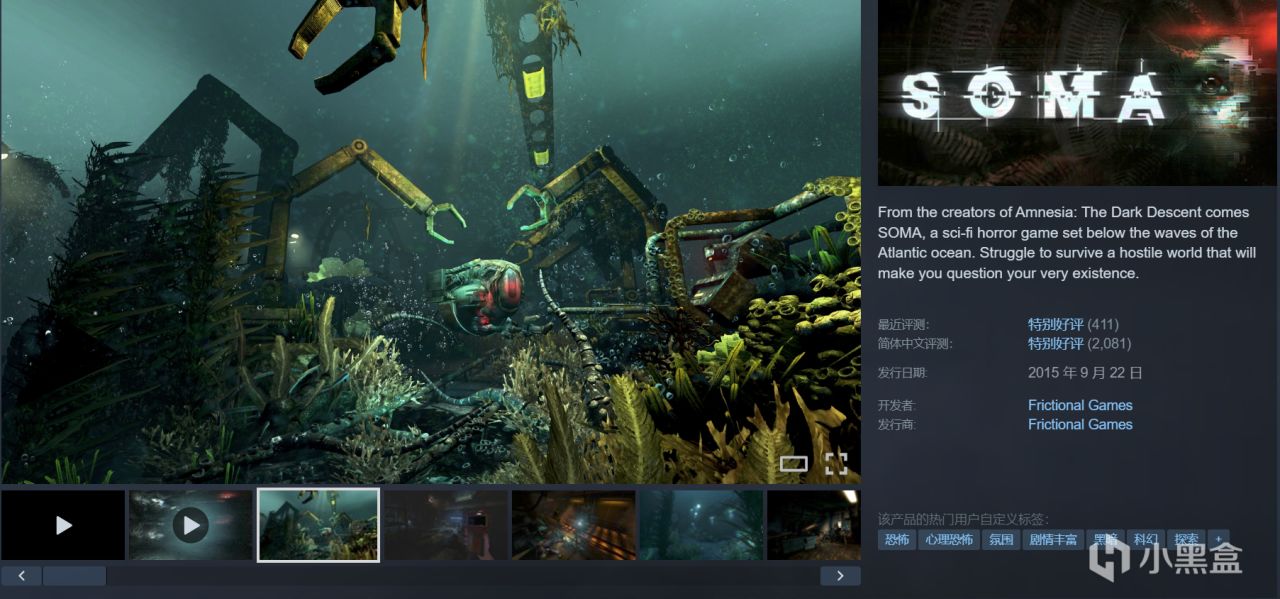Viewport: 1280px width, 599px height.
Task: Click the 该产品的热门用户自定义标签 heading
Action: 963,519
